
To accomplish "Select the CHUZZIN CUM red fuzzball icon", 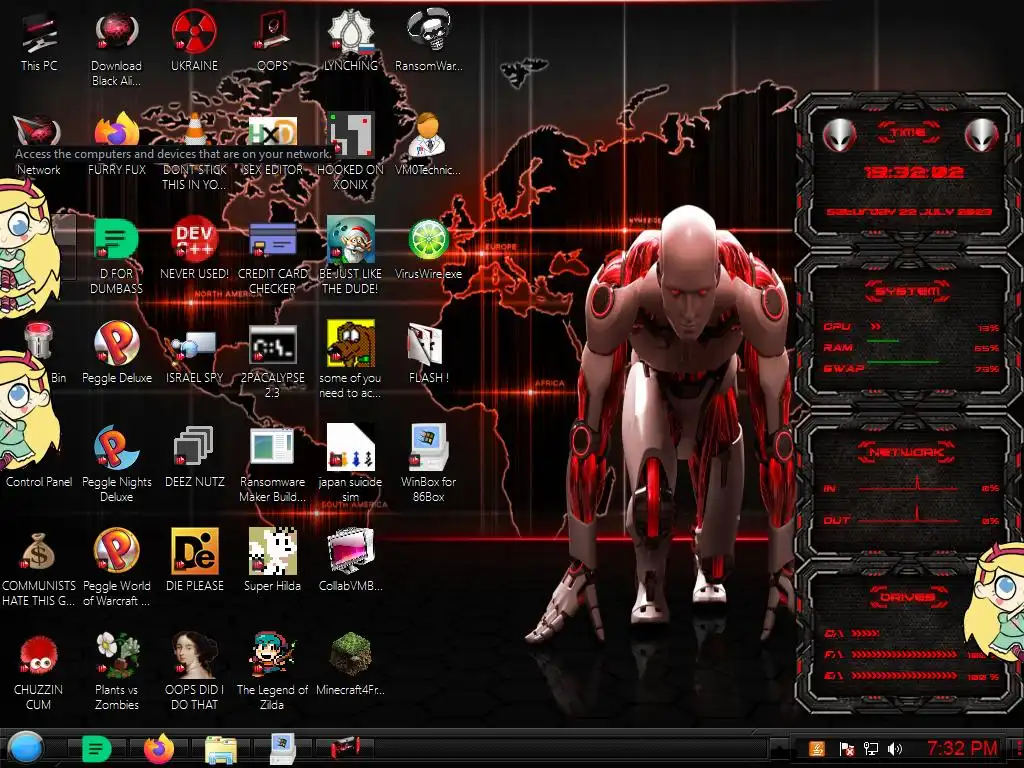I will point(39,671).
